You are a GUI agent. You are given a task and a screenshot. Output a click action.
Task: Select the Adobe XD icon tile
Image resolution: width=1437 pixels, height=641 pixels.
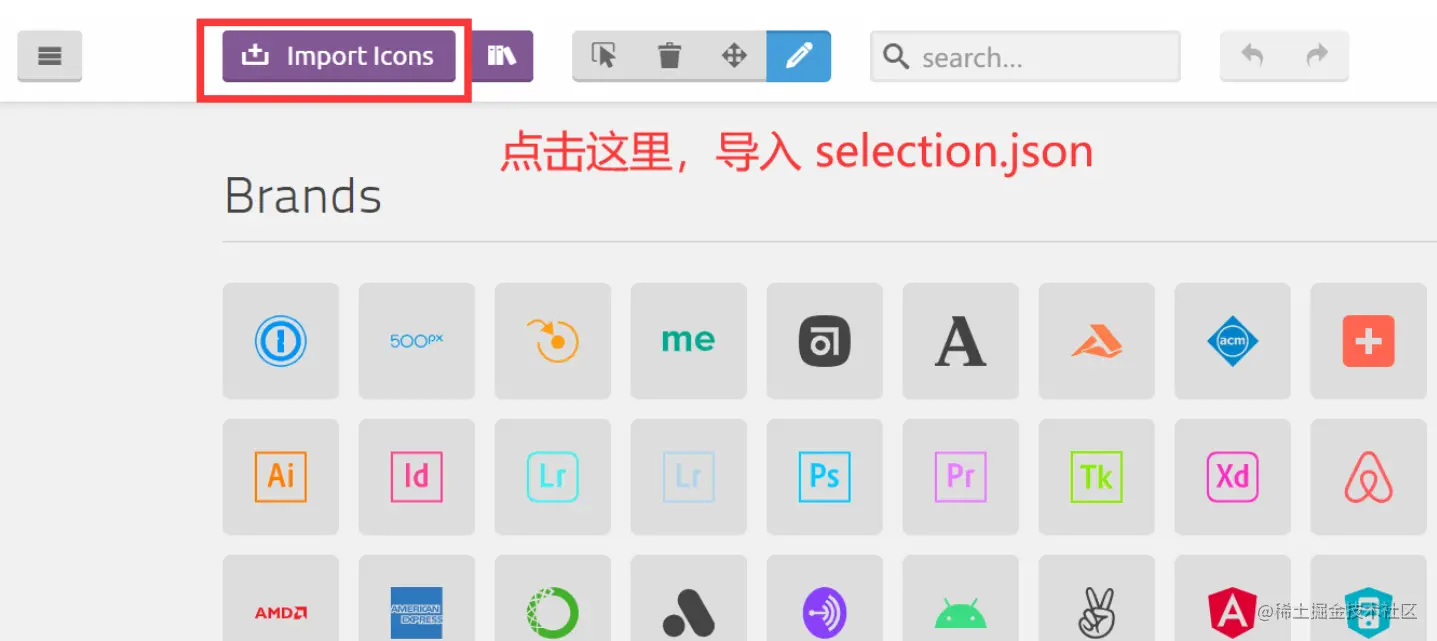click(x=1233, y=477)
